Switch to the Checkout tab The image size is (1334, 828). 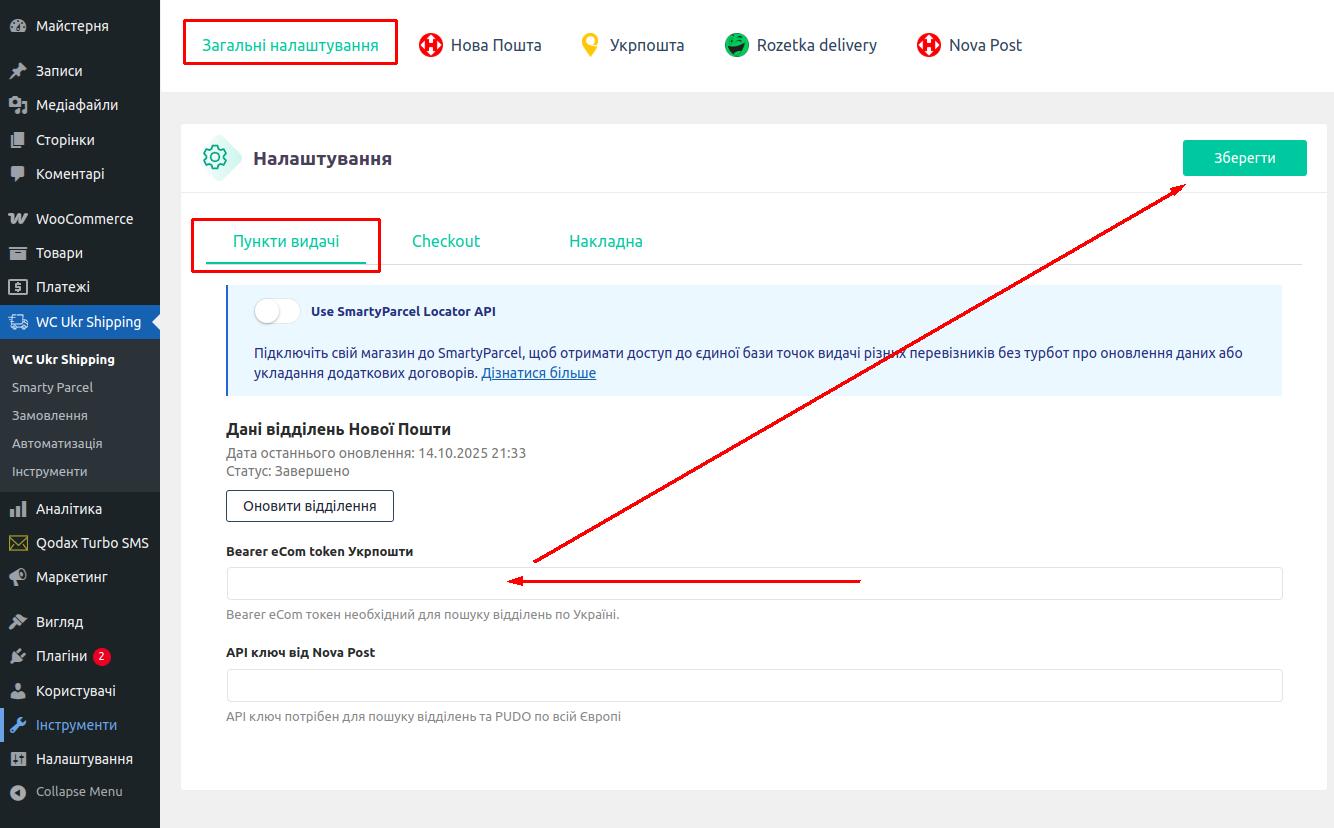tap(446, 241)
